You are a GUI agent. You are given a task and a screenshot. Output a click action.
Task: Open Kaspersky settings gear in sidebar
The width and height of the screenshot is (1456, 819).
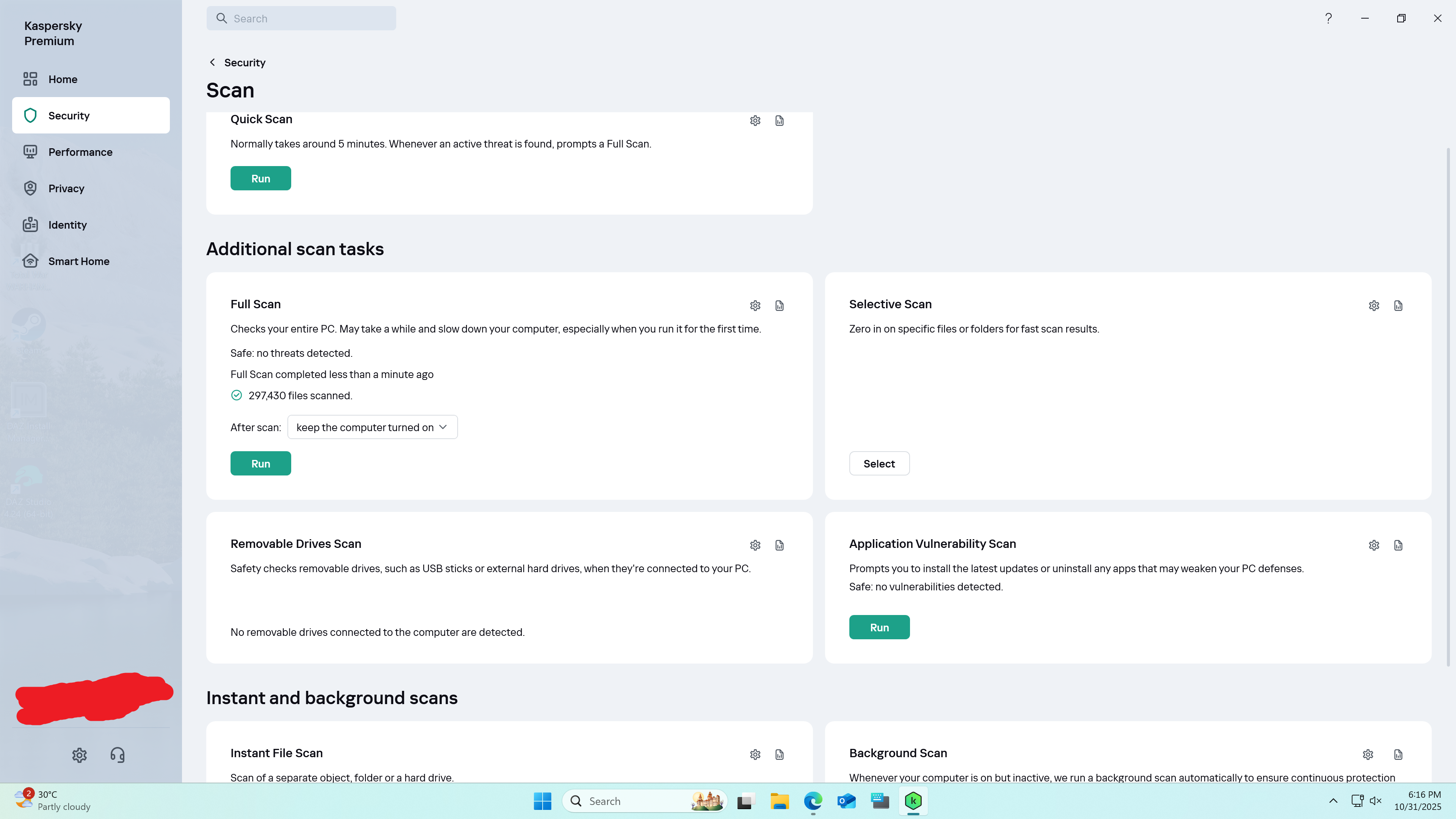[80, 755]
